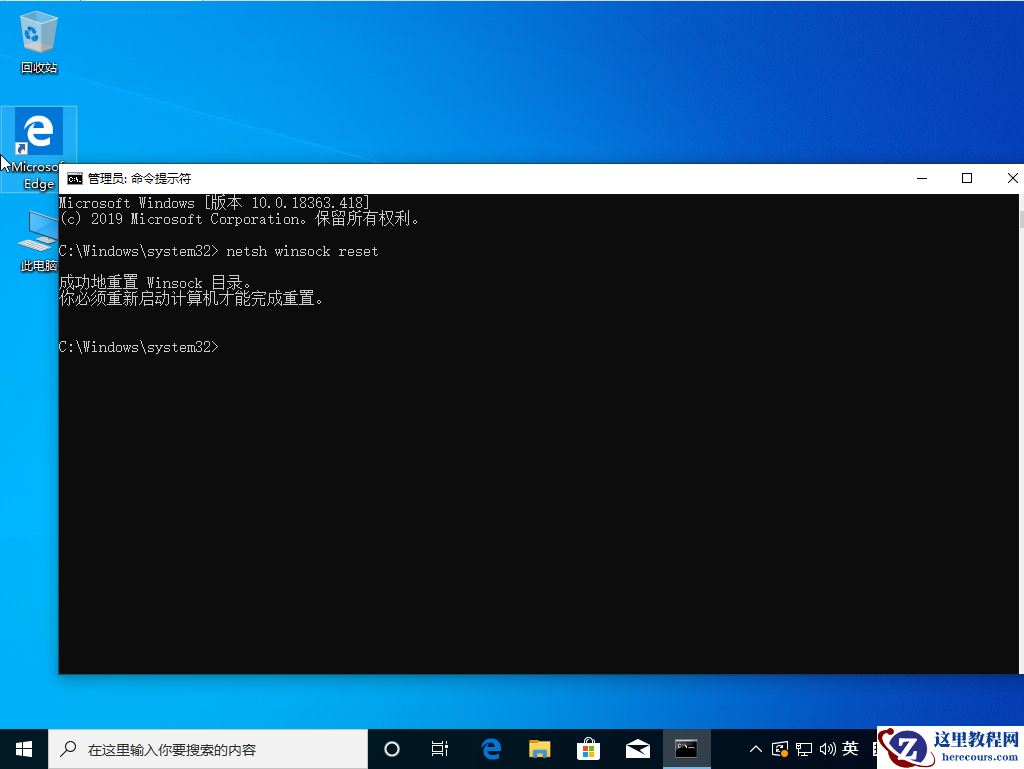This screenshot has width=1024, height=769.
Task: Click the network status tray icon
Action: click(x=803, y=748)
